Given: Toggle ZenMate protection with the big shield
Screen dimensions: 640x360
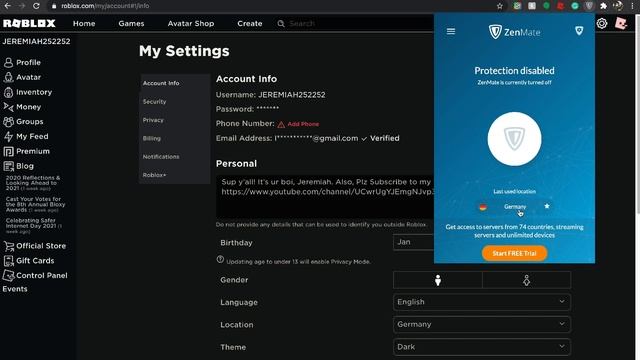Looking at the screenshot, I should (514, 139).
